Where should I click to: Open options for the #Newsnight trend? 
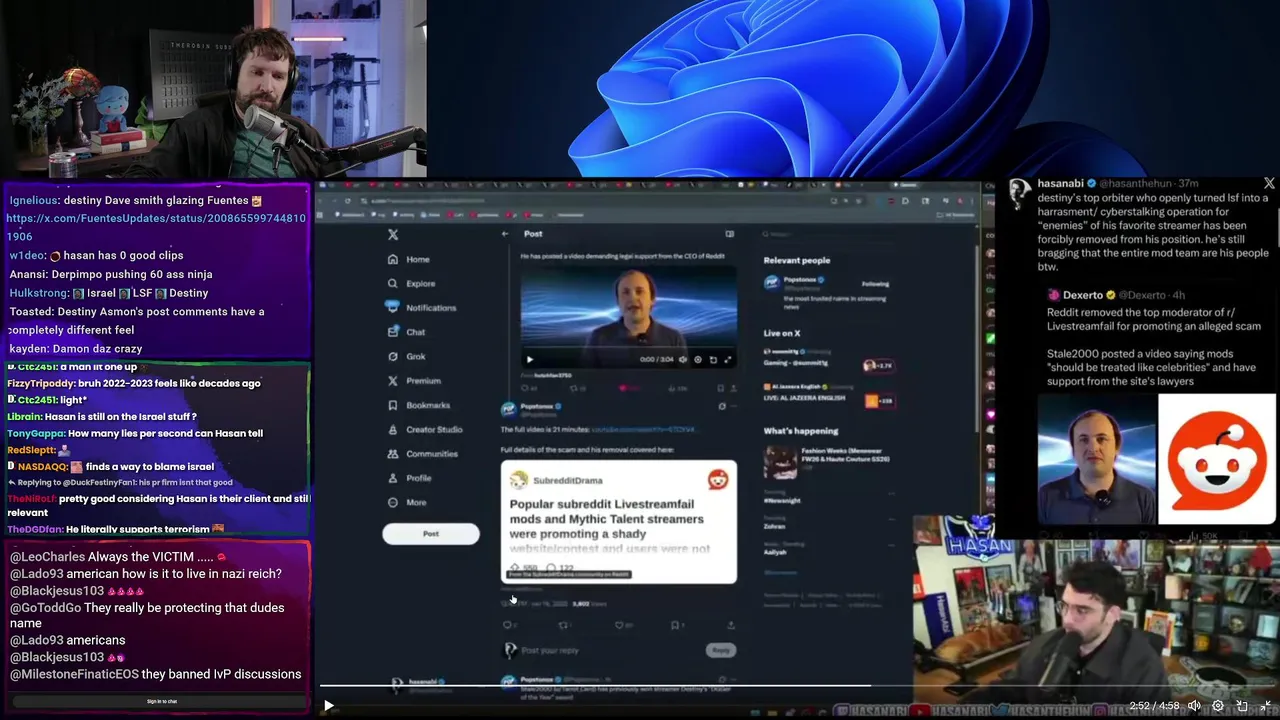coord(891,492)
